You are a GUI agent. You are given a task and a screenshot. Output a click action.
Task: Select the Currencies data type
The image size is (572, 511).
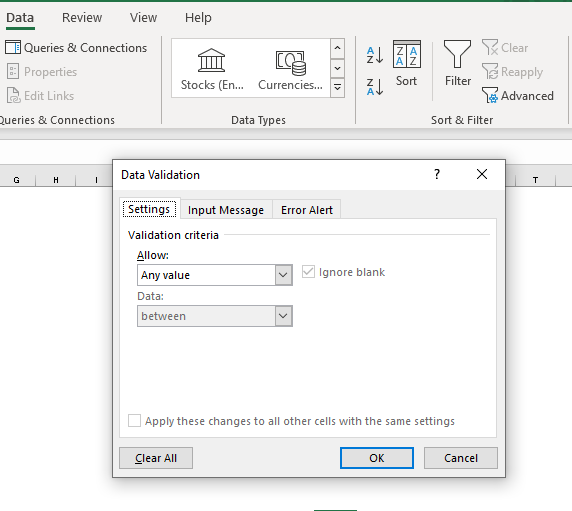[x=290, y=69]
